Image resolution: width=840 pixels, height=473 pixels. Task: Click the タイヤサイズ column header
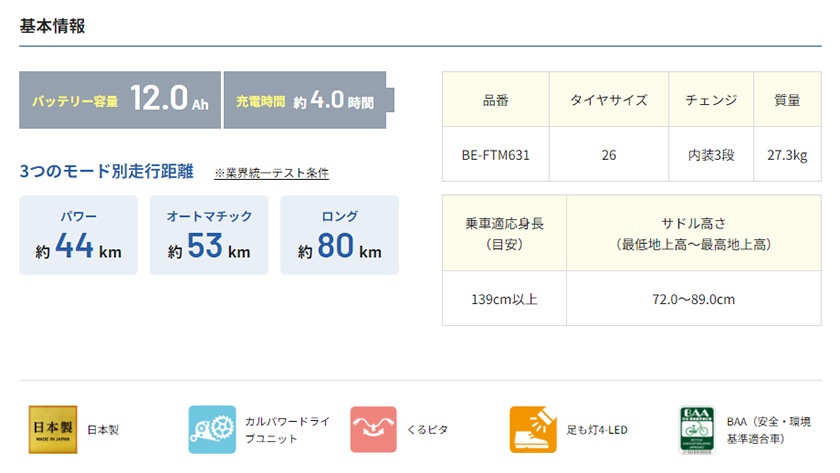click(608, 100)
